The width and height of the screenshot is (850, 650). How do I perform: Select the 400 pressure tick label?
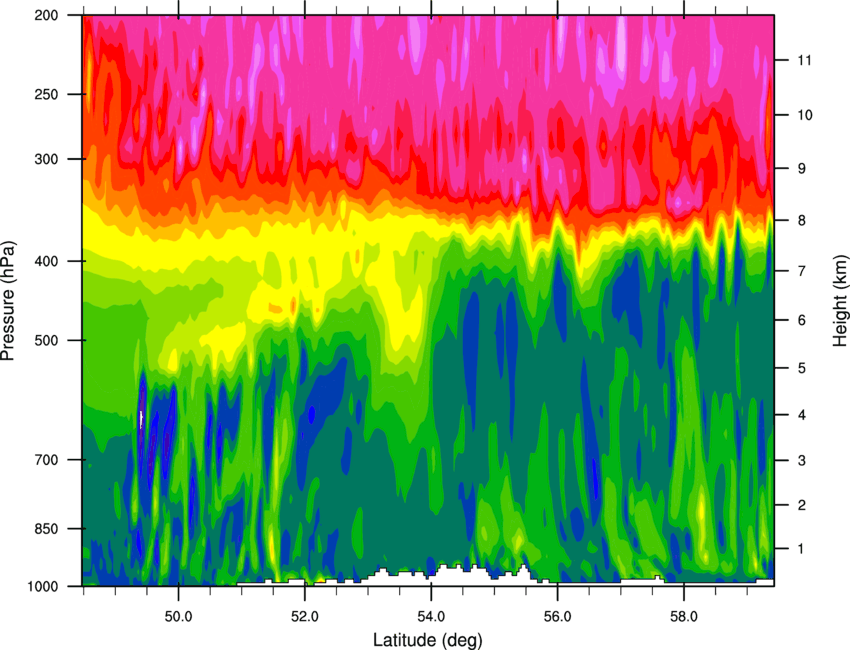46,261
